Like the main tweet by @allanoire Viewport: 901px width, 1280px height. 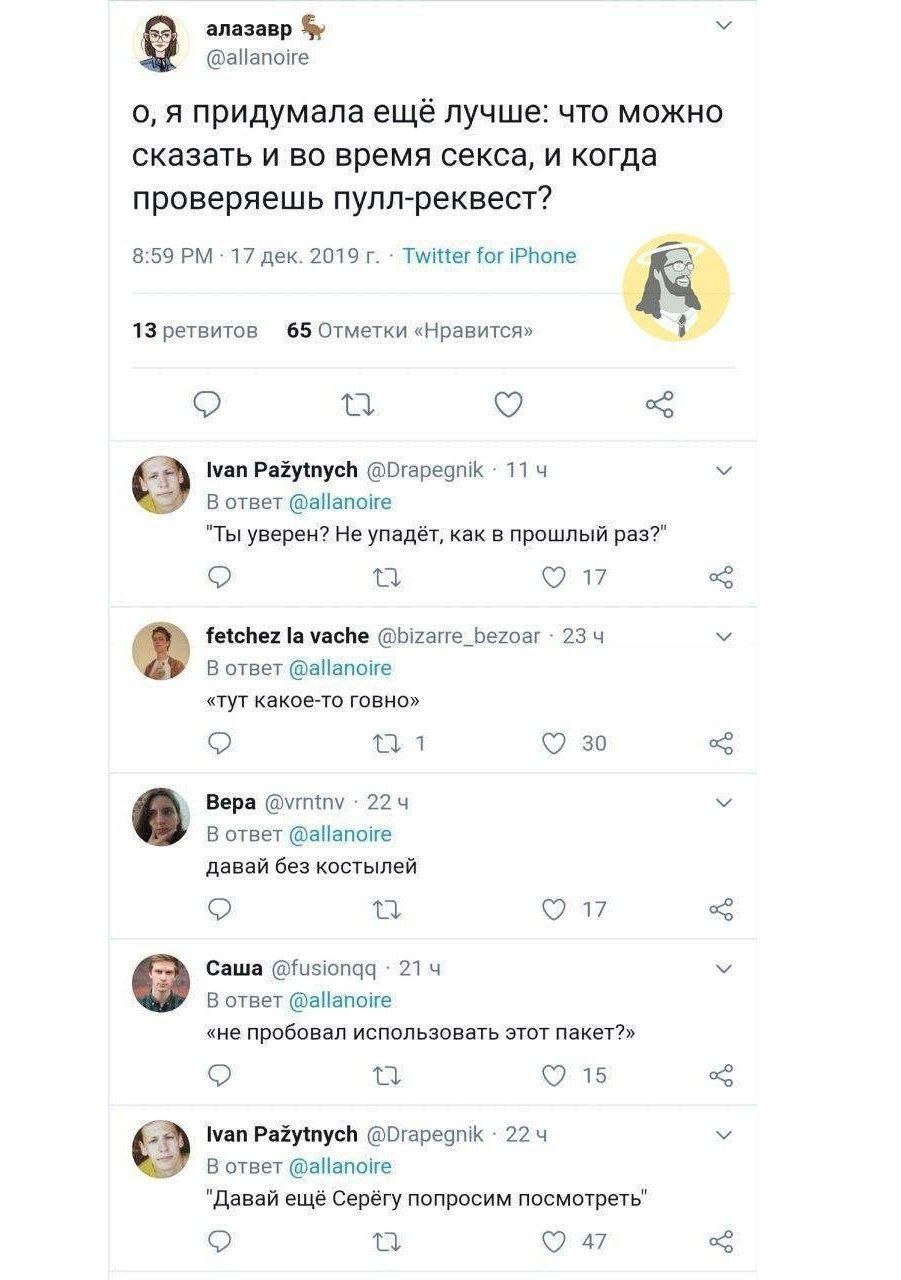(509, 404)
